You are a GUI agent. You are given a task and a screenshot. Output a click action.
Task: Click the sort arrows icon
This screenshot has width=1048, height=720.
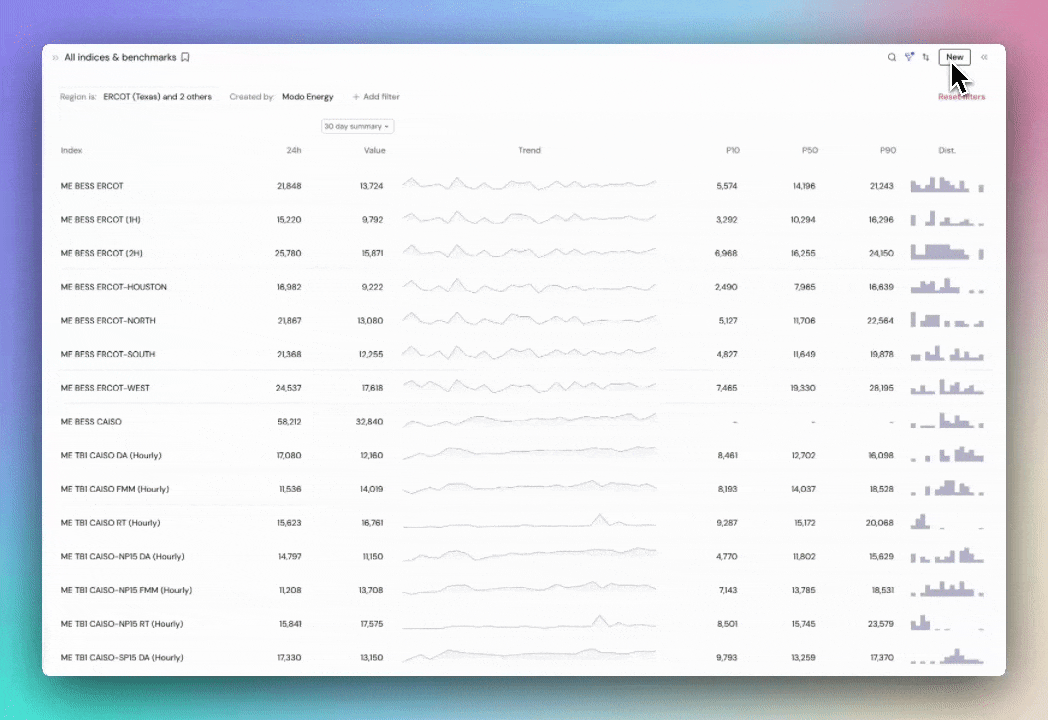point(926,58)
